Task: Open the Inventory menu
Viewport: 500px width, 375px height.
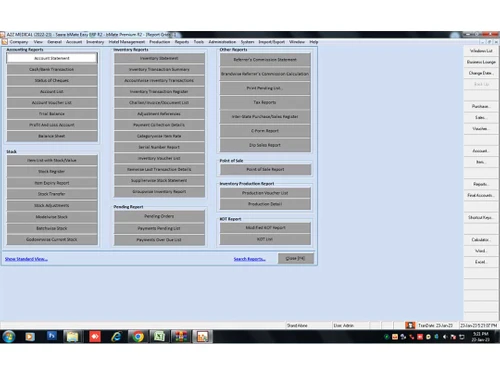Action: point(95,42)
